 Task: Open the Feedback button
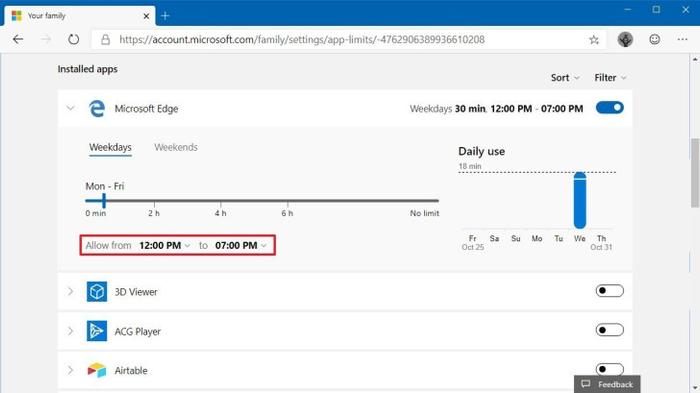click(x=607, y=384)
